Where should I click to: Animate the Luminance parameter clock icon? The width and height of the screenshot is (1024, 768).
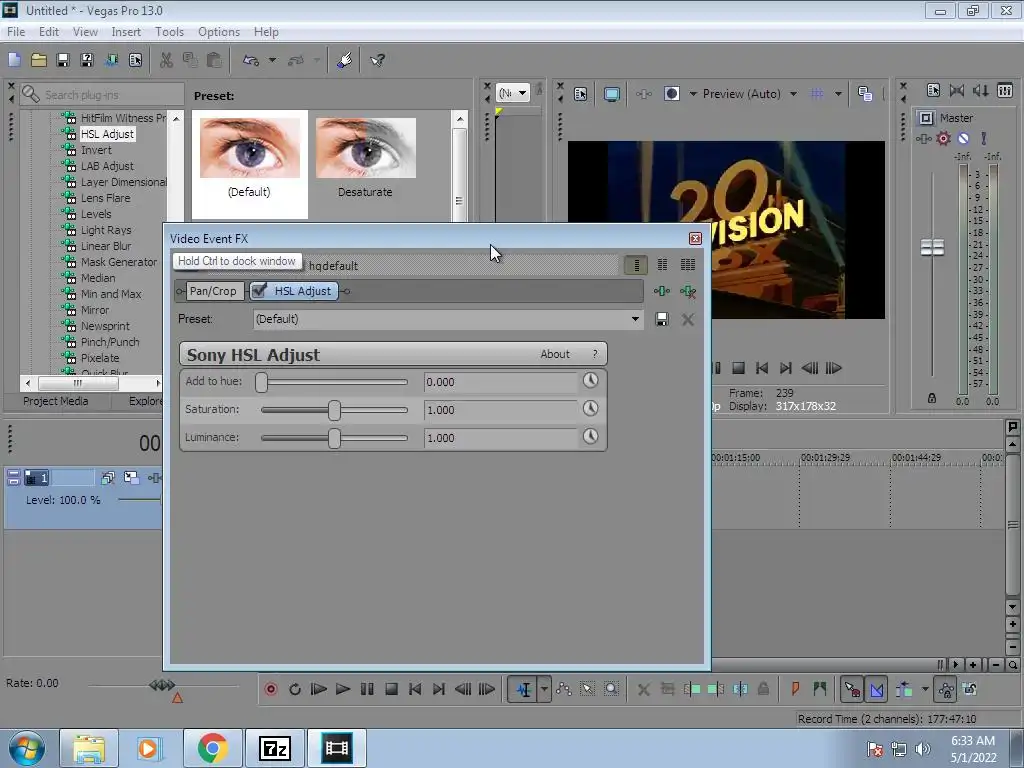tap(590, 436)
